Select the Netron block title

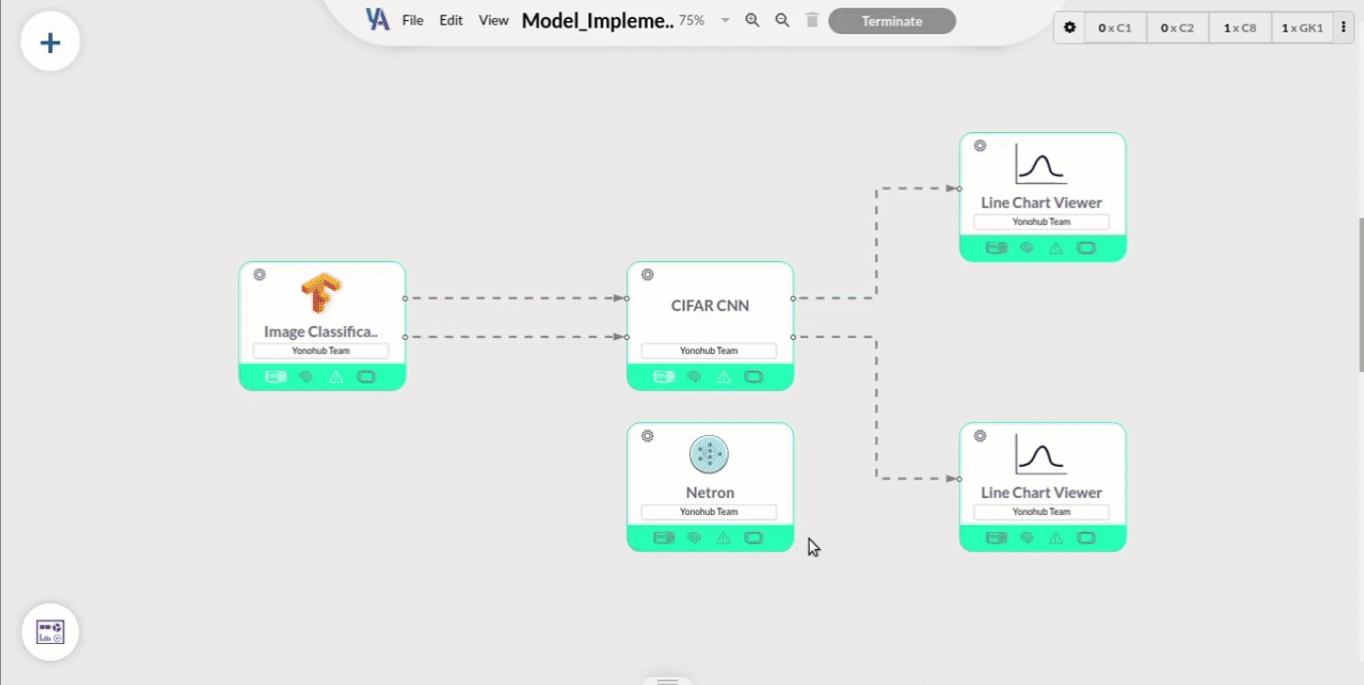[x=710, y=493]
